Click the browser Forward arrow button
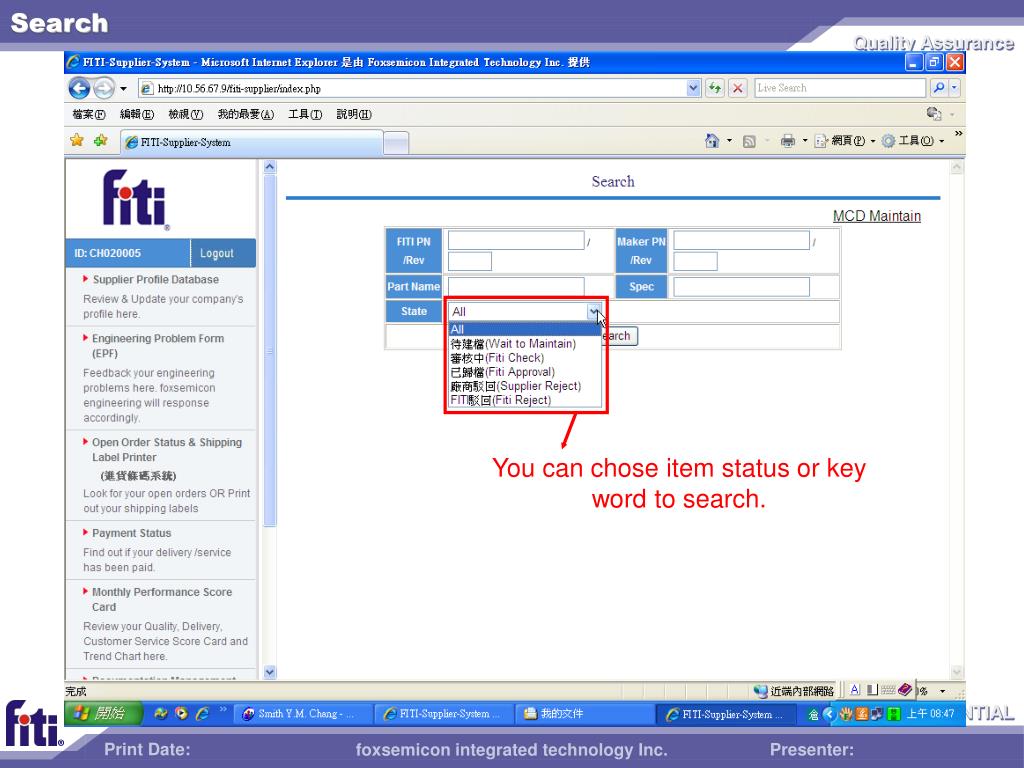The image size is (1024, 768). coord(103,88)
